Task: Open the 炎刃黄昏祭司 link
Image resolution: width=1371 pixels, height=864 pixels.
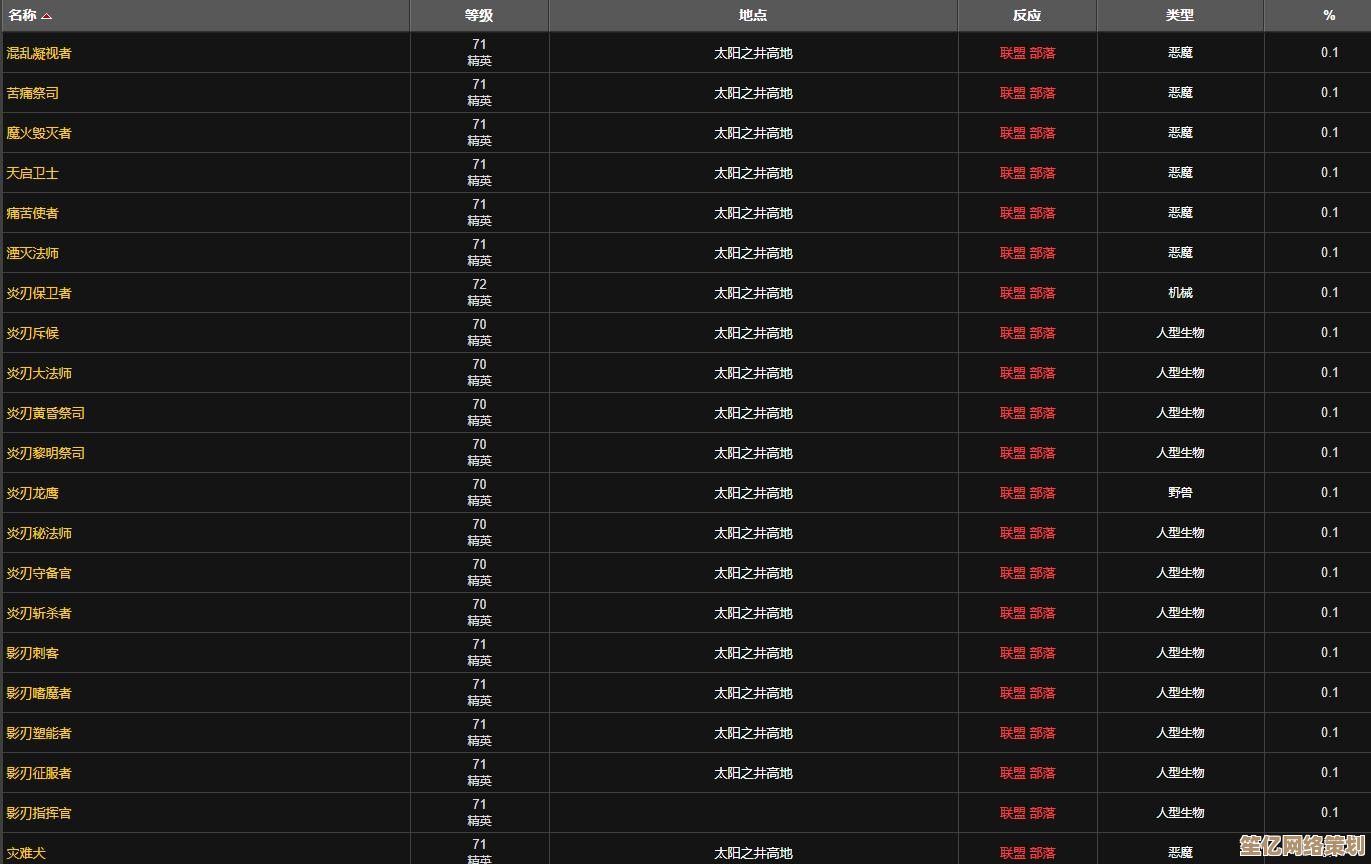Action: [46, 413]
